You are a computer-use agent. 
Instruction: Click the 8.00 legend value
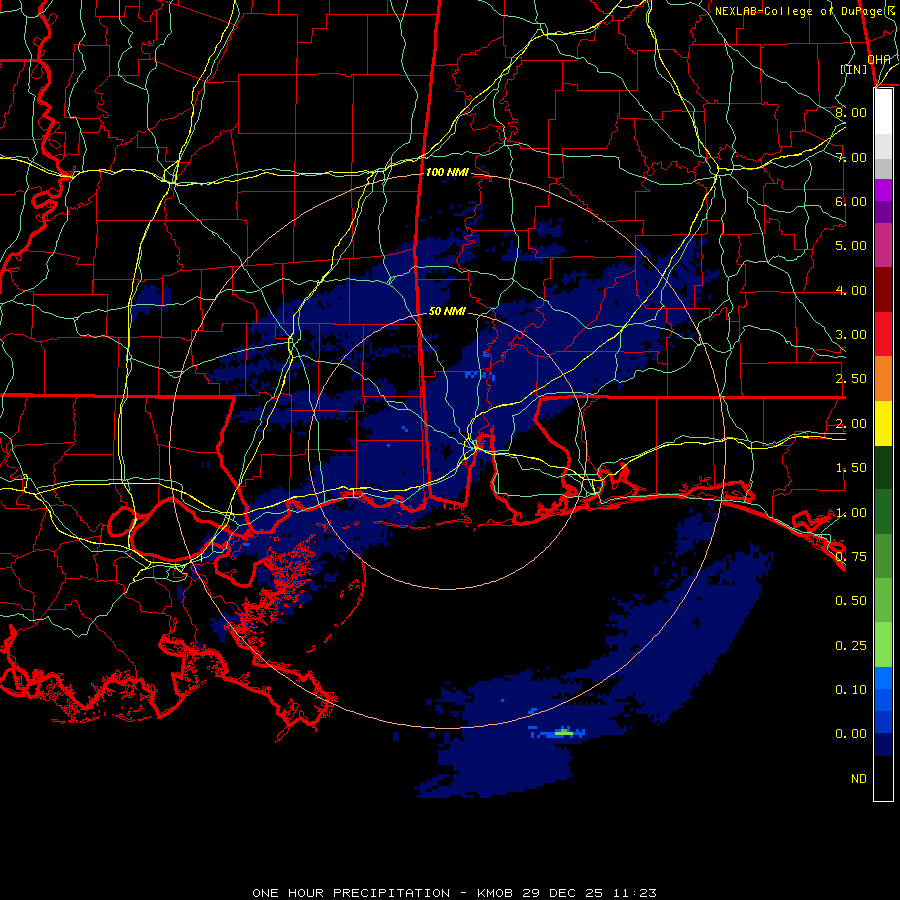(851, 112)
